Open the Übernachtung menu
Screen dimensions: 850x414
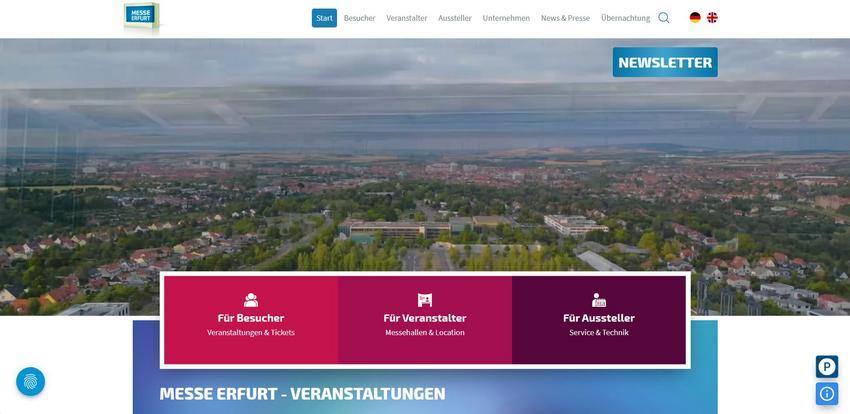point(626,18)
